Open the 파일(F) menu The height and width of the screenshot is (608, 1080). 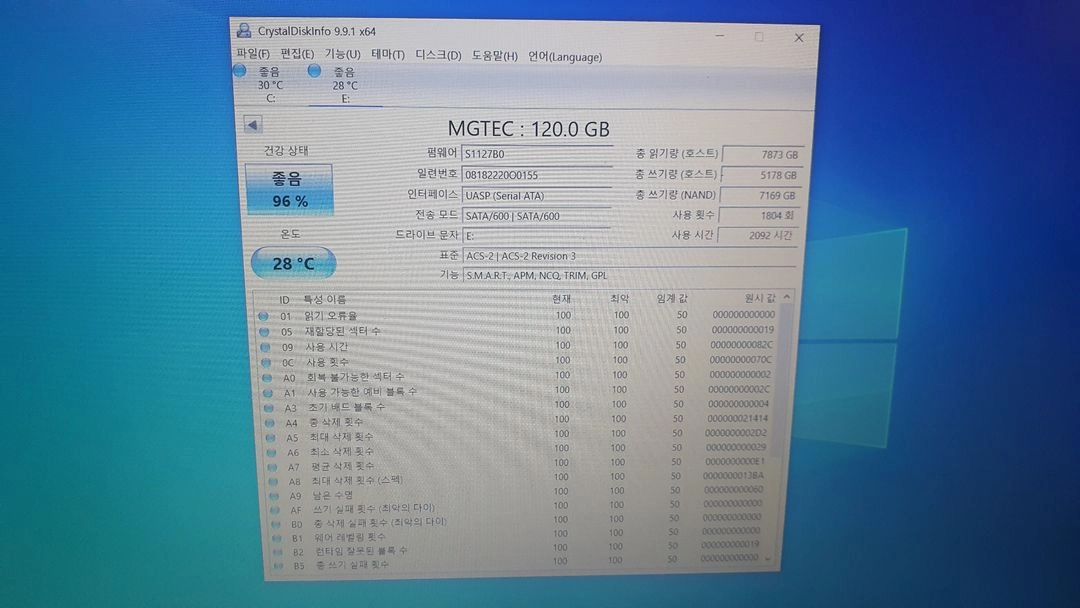pos(253,53)
